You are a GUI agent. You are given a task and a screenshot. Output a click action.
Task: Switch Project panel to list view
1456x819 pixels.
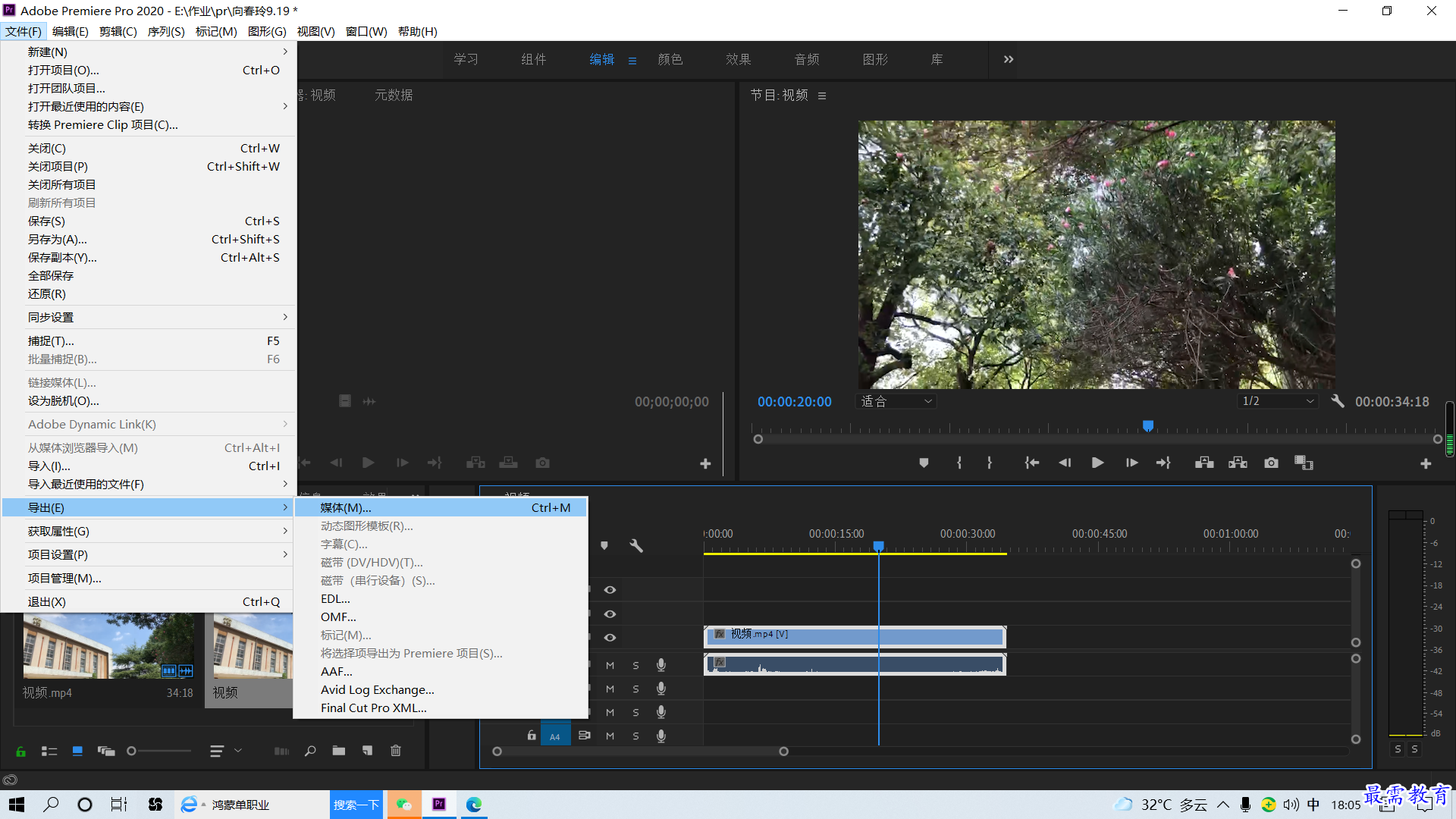(x=49, y=752)
